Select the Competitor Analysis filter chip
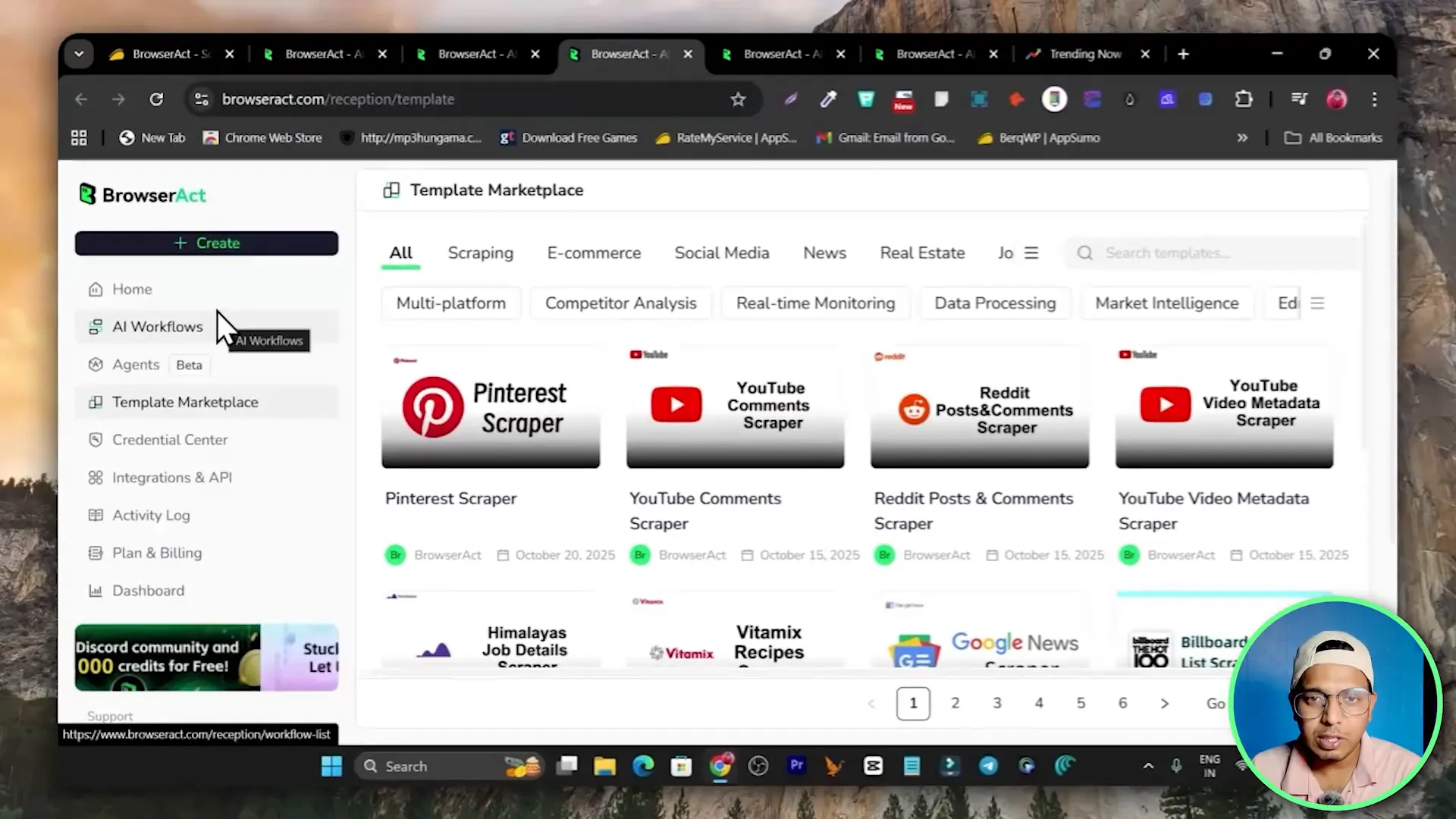 pos(620,303)
